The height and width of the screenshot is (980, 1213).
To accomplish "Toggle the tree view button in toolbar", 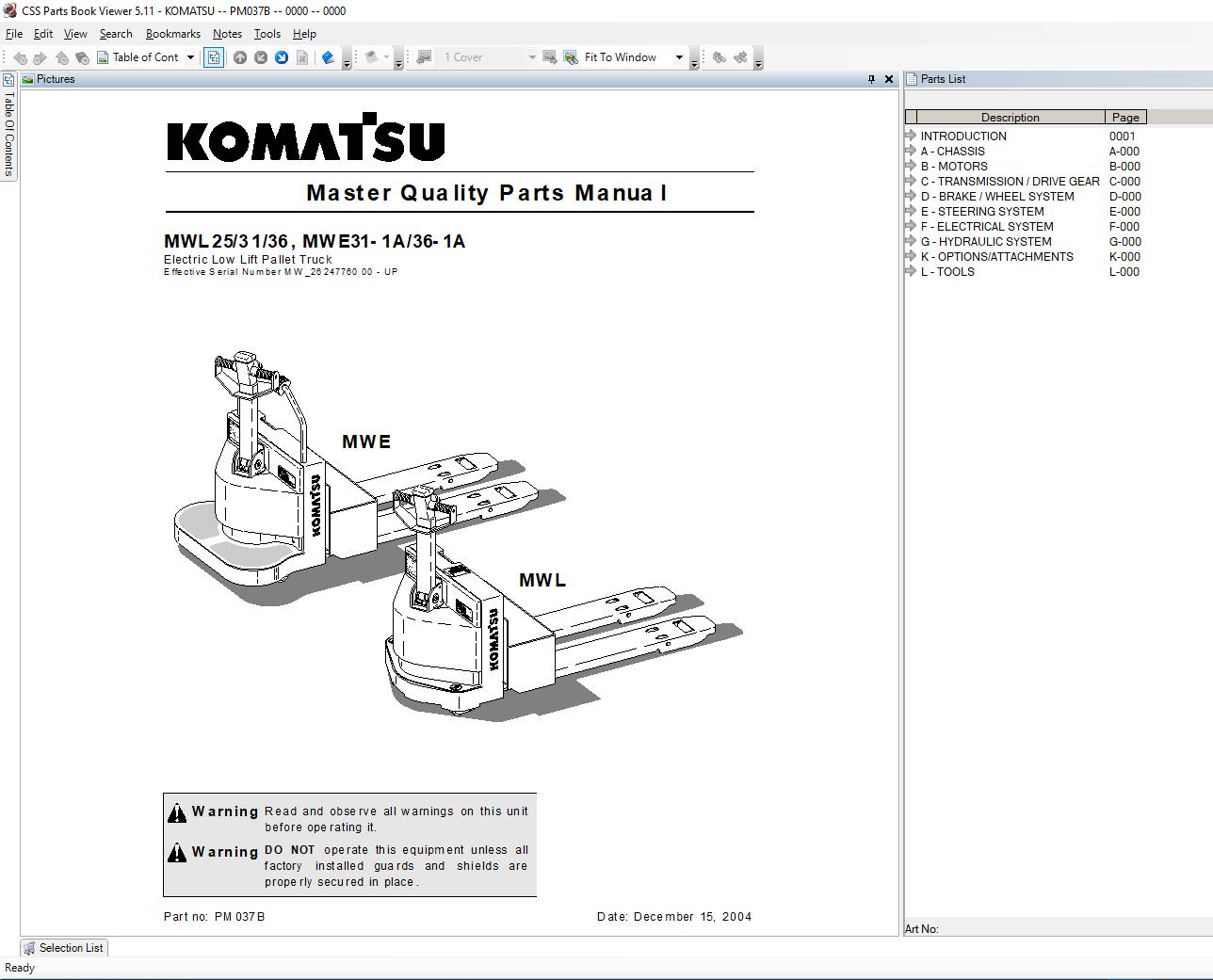I will [x=214, y=57].
